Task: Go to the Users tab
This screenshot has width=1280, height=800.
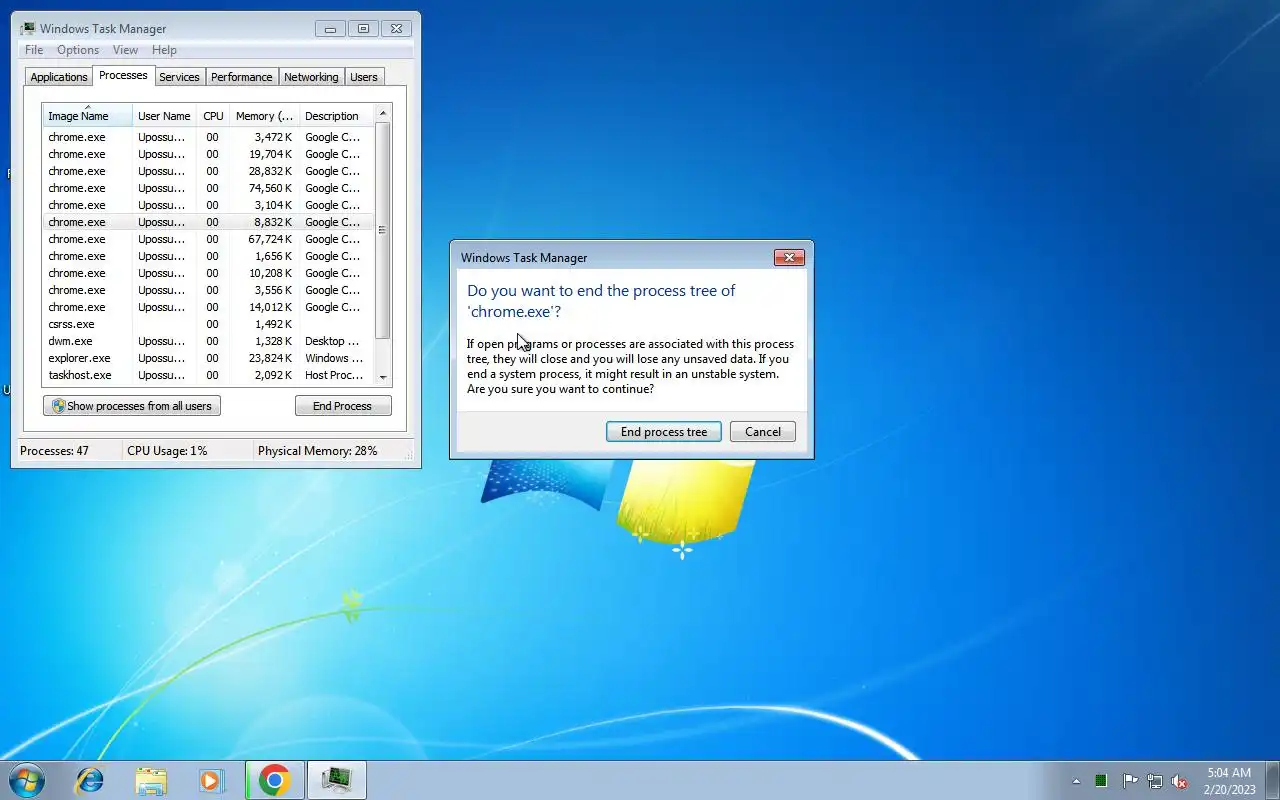Action: 364,77
